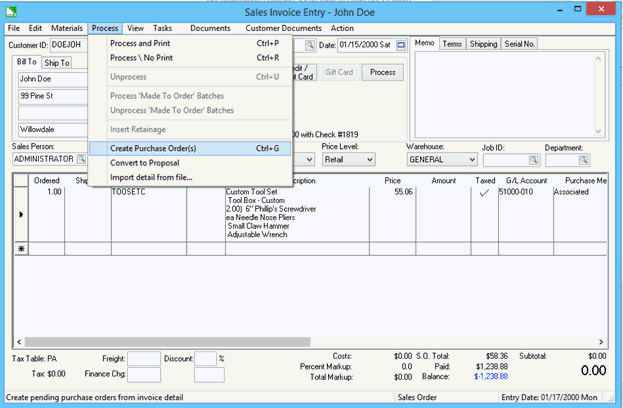The image size is (623, 408).
Task: Select Create Purchase Order(s) menu item
Action: tap(190, 149)
